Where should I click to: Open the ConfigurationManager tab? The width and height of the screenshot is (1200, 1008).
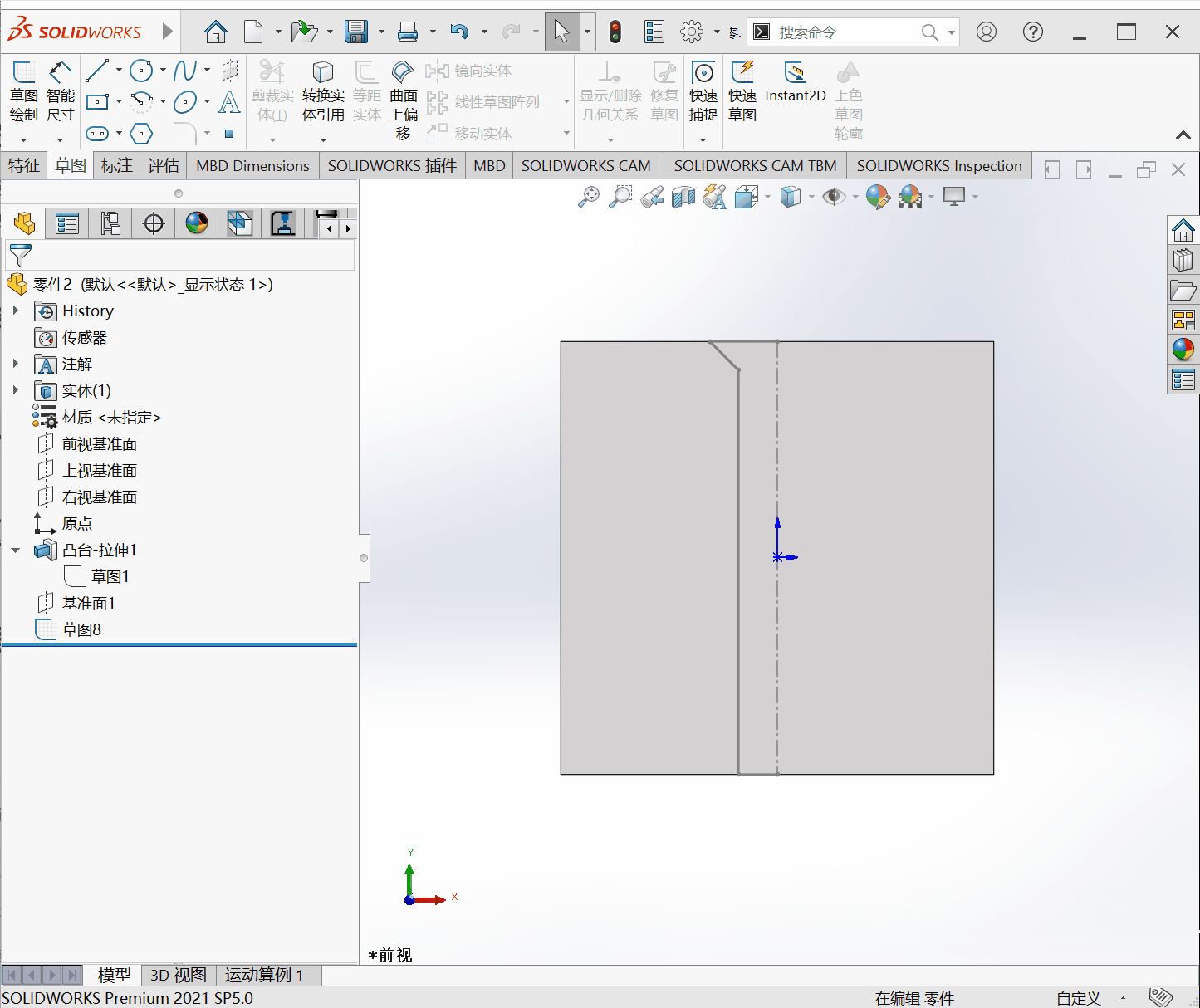tap(110, 223)
